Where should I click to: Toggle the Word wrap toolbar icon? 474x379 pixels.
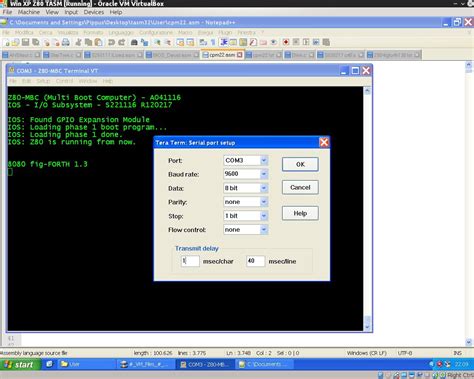[203, 42]
